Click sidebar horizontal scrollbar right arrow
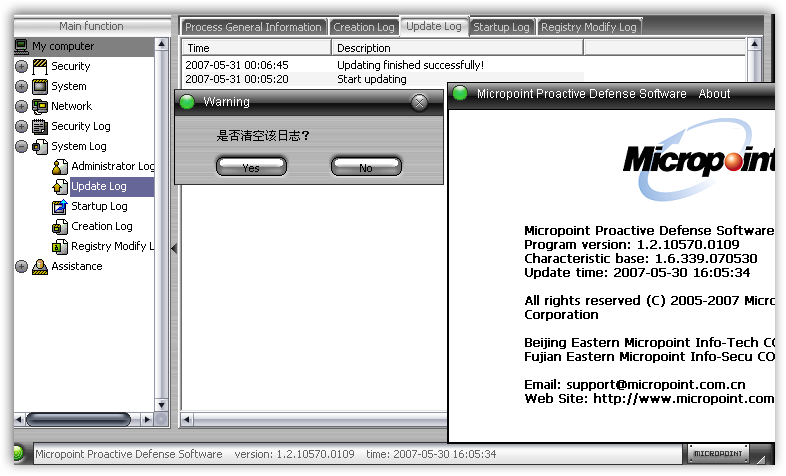The height and width of the screenshot is (476, 786). pos(147,419)
